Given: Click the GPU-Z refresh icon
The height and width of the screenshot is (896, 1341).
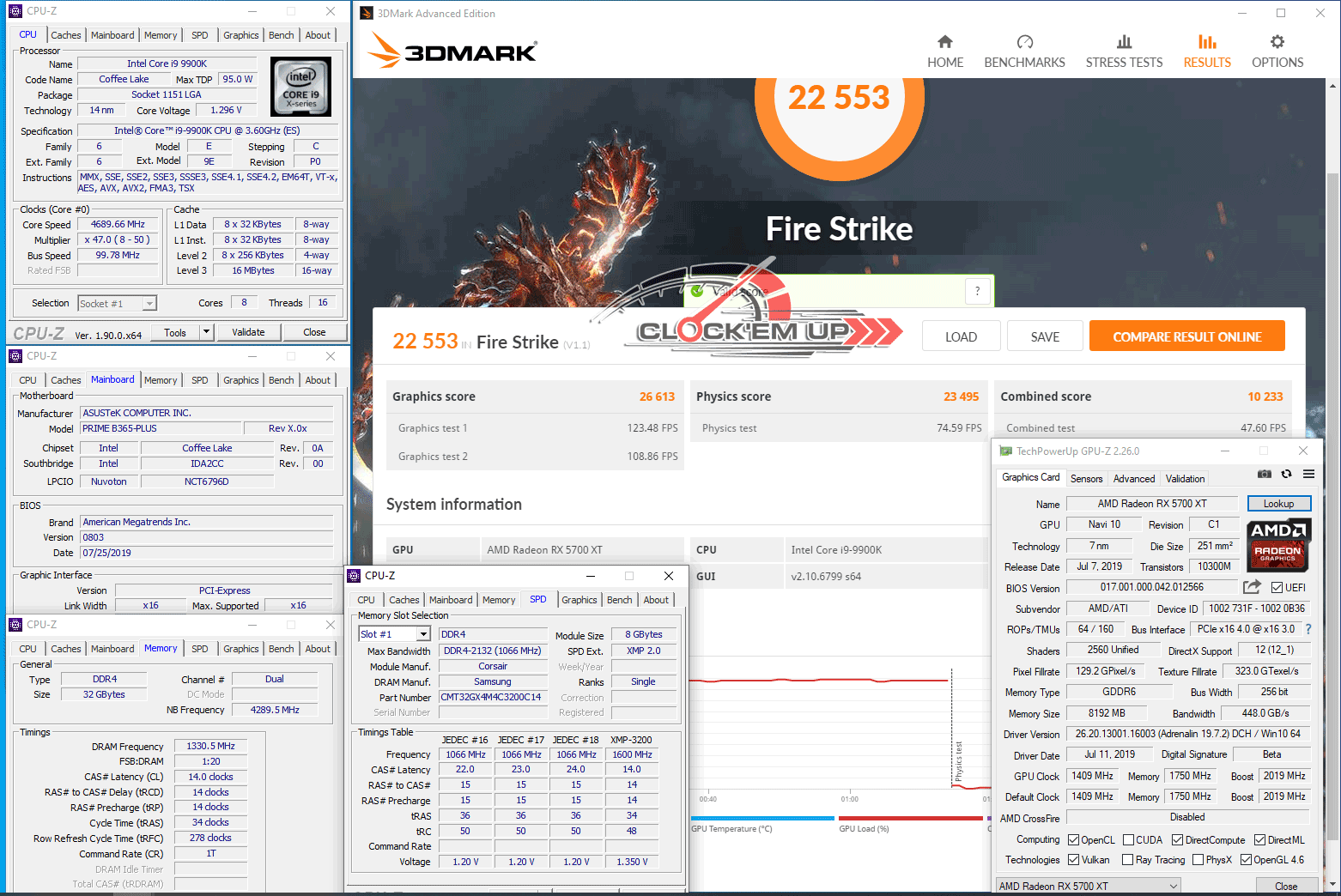Looking at the screenshot, I should coord(1286,474).
